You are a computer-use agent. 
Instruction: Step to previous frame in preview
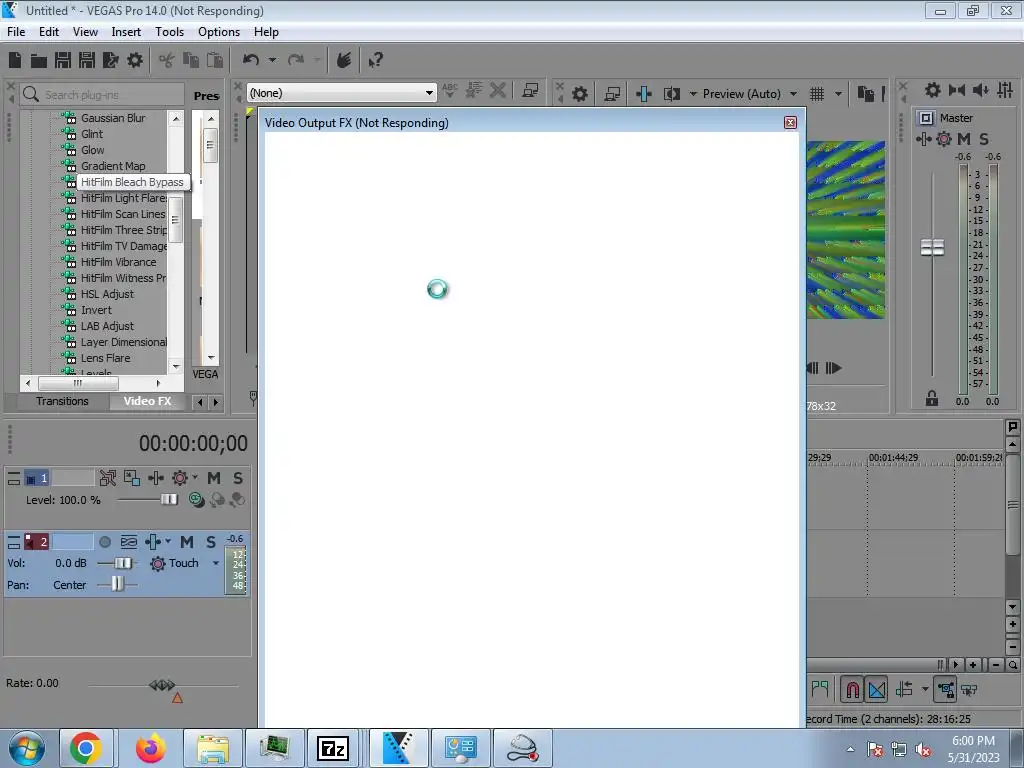click(x=812, y=368)
